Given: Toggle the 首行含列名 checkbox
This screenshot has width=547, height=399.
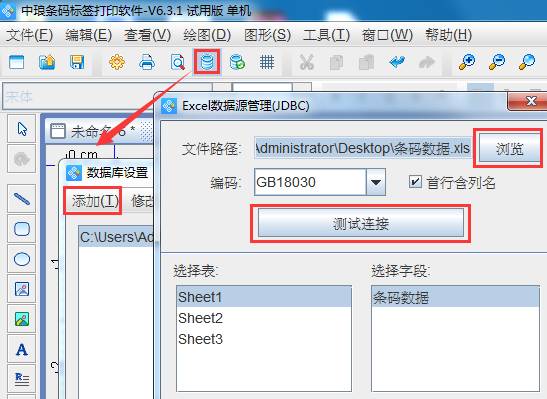Looking at the screenshot, I should (415, 182).
